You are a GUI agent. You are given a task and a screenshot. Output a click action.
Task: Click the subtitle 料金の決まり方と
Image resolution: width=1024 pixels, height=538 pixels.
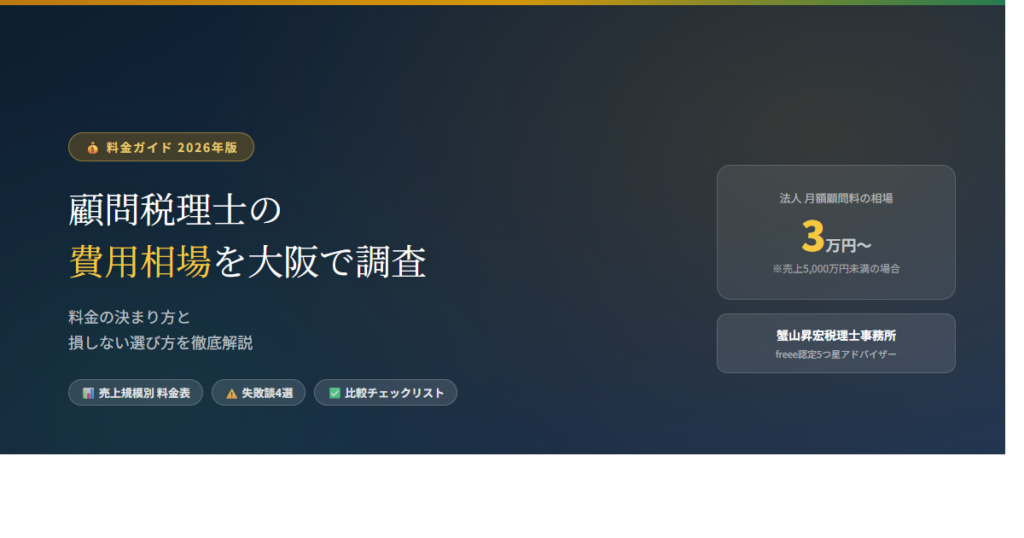pos(129,317)
